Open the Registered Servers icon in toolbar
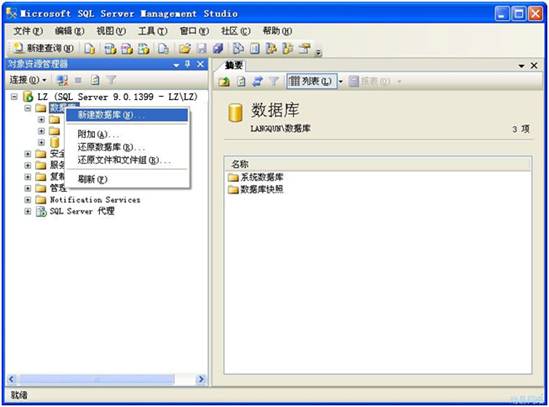The width and height of the screenshot is (549, 407). click(238, 48)
